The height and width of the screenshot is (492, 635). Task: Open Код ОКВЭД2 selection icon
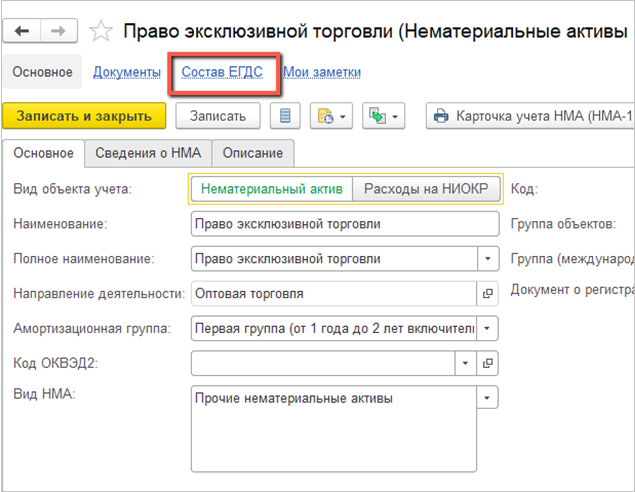tap(489, 362)
